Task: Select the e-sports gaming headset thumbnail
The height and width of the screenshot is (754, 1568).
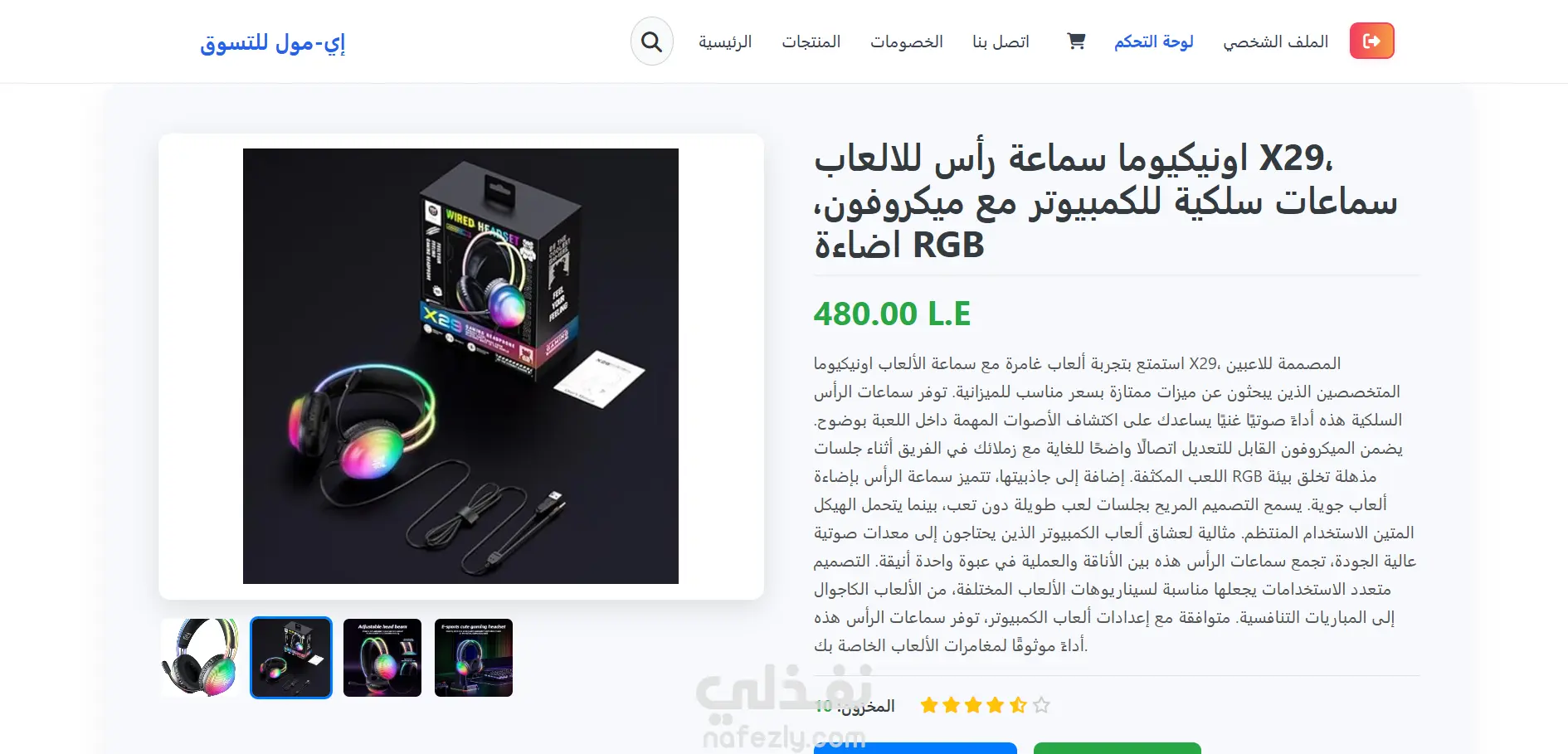Action: click(474, 658)
